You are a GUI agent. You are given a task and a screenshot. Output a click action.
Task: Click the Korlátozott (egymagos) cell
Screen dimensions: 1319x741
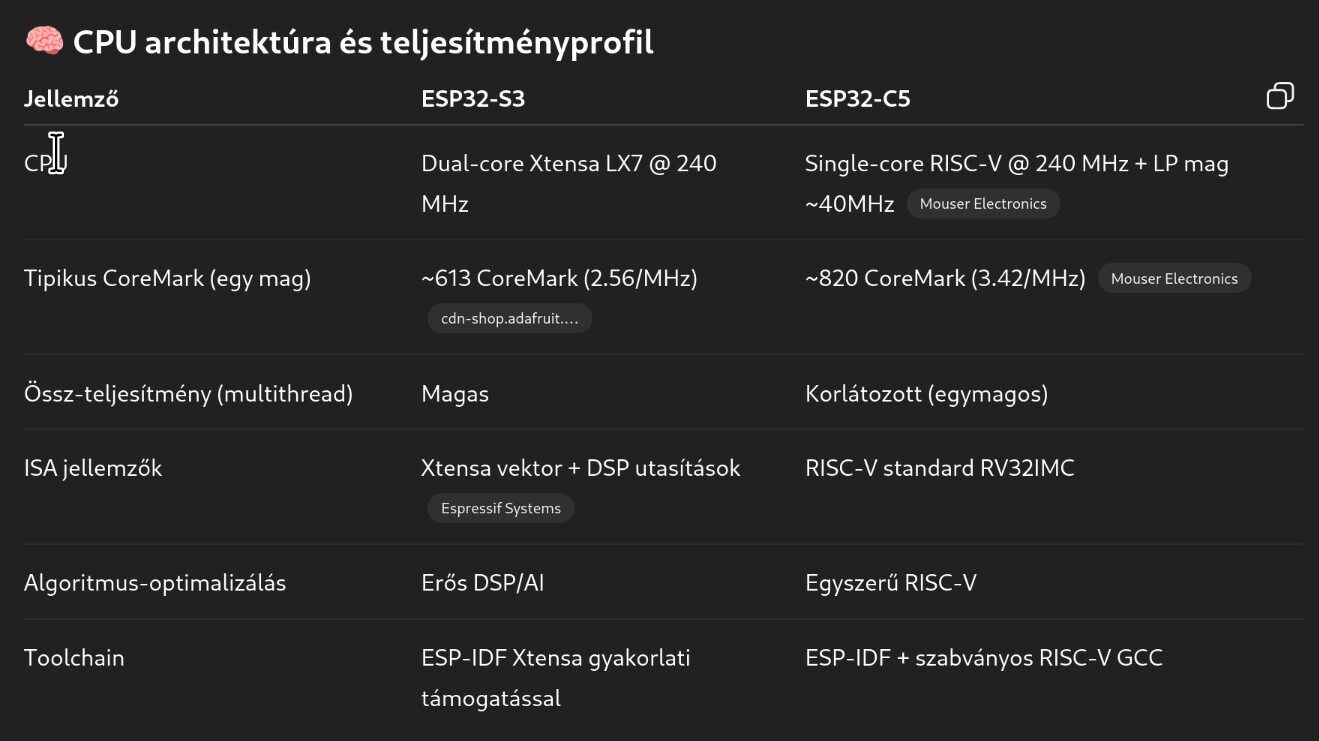[x=926, y=394]
